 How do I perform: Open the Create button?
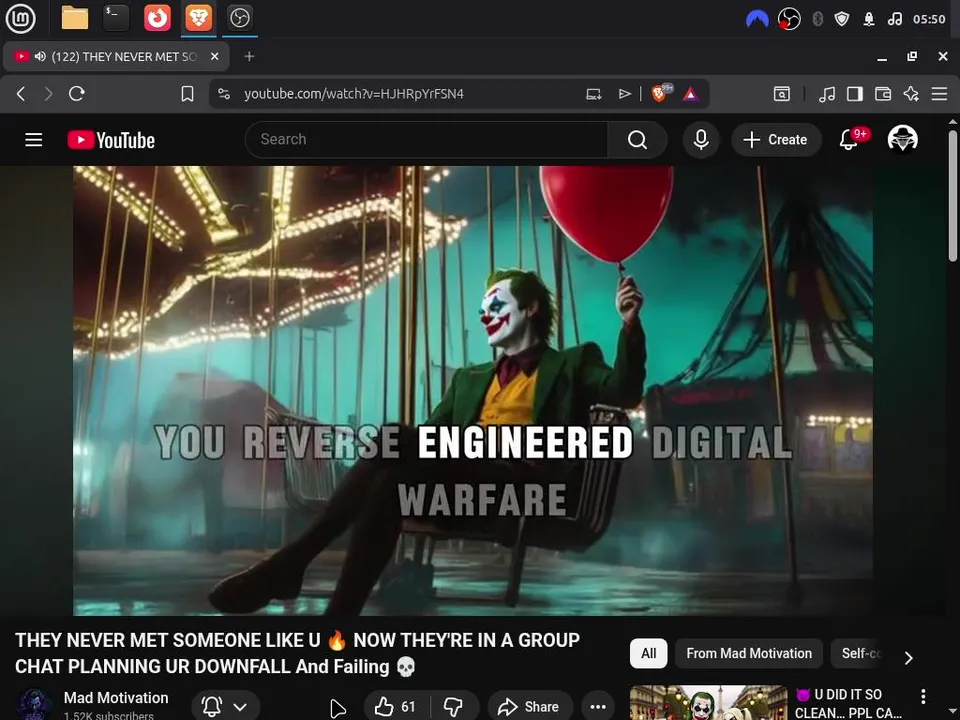(776, 140)
